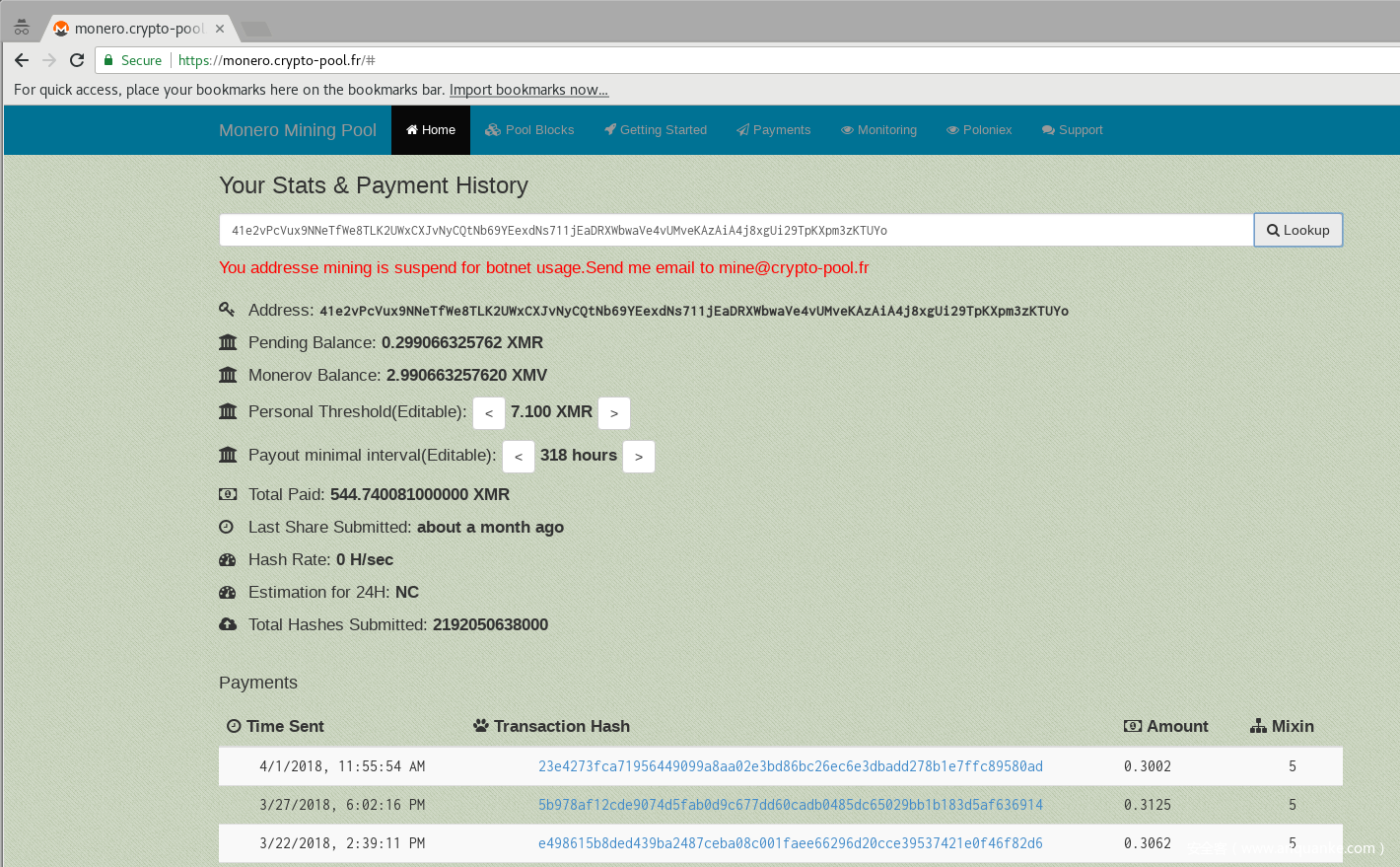Increase the Personal Threshold value
The width and height of the screenshot is (1400, 867).
[x=613, y=413]
